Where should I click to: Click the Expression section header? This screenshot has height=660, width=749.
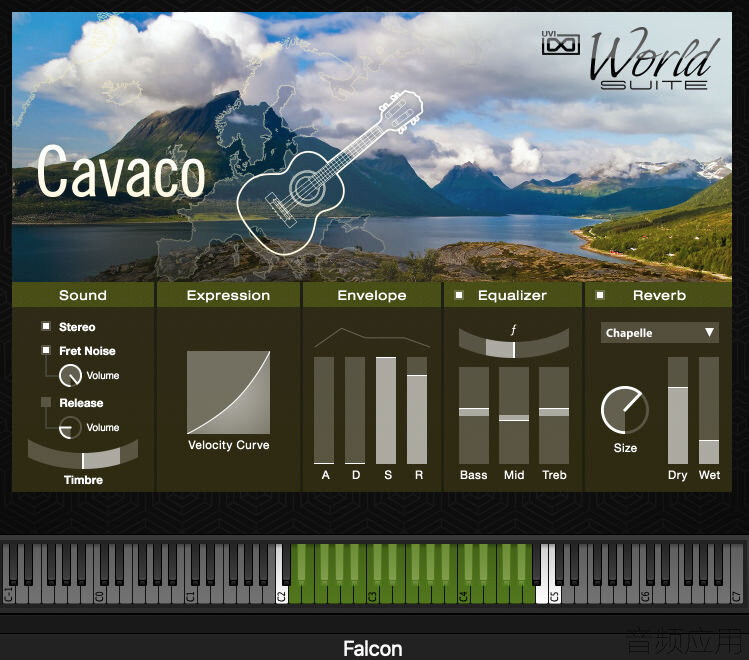click(x=228, y=295)
